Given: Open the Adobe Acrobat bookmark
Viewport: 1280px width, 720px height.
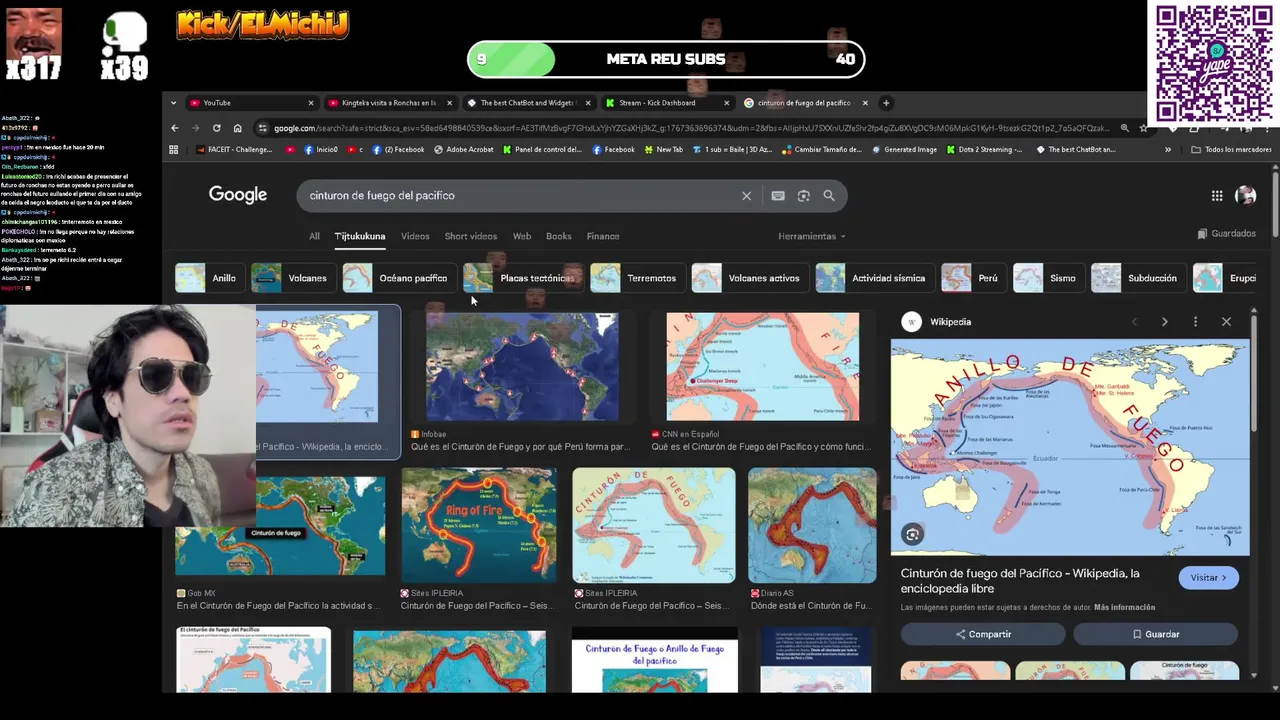Looking at the screenshot, I should pos(464,150).
